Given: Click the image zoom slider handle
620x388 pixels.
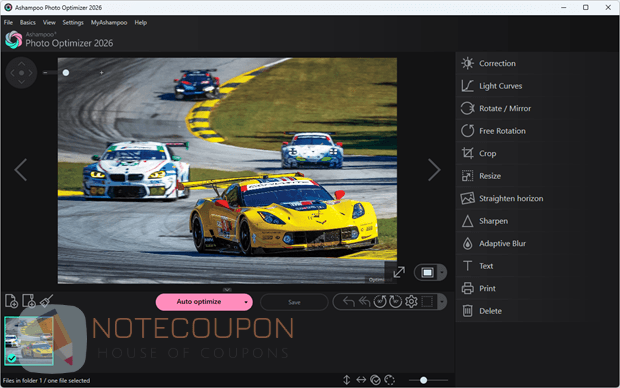Looking at the screenshot, I should click(x=66, y=73).
